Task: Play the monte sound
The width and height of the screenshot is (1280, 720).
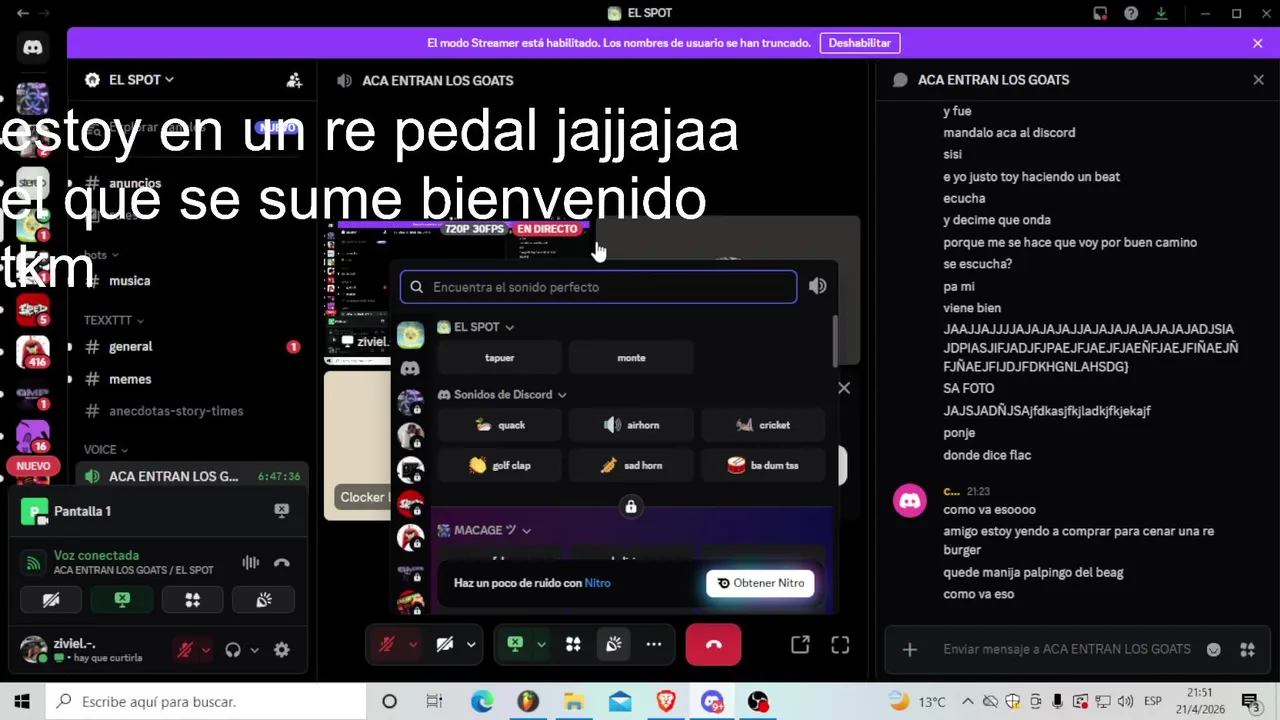Action: click(631, 358)
